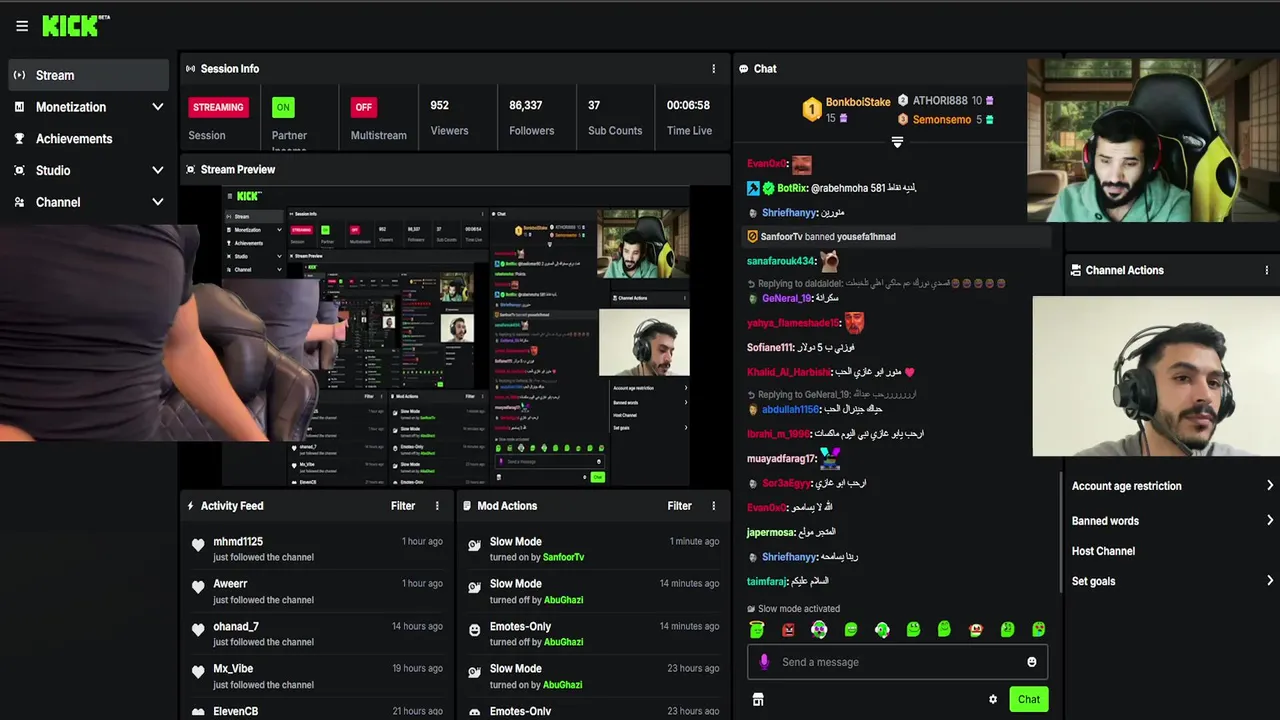Open the emoji picker in message box
The width and height of the screenshot is (1280, 720).
[x=1032, y=662]
